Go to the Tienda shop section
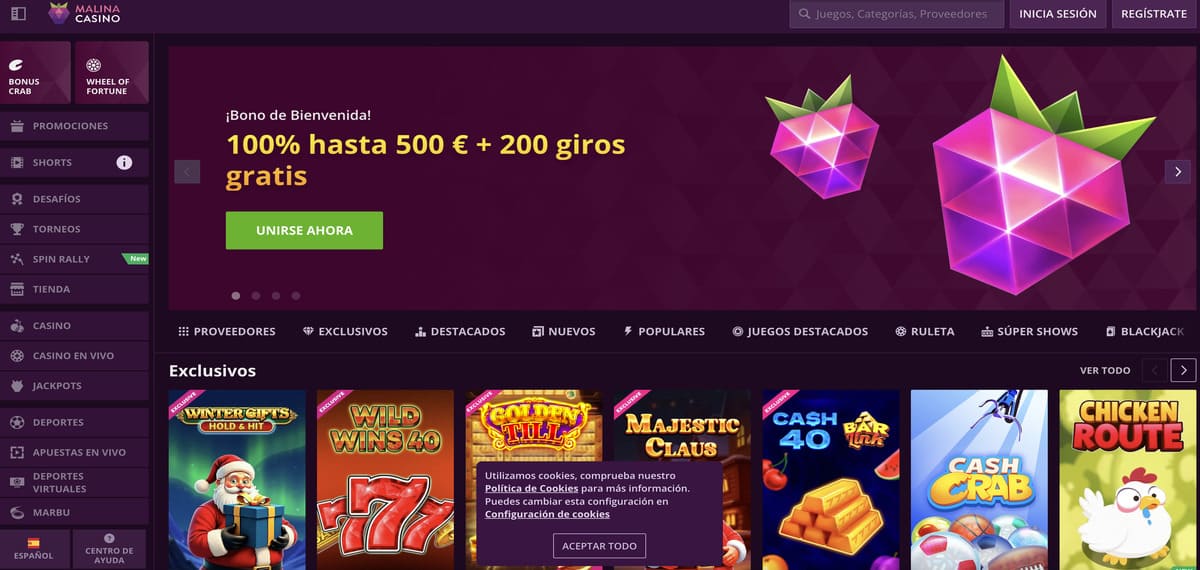The width and height of the screenshot is (1200, 570). pos(75,289)
